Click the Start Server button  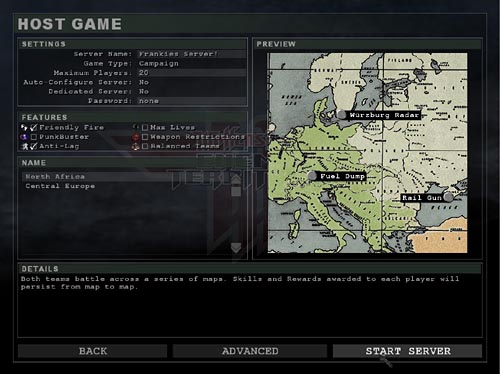[407, 351]
